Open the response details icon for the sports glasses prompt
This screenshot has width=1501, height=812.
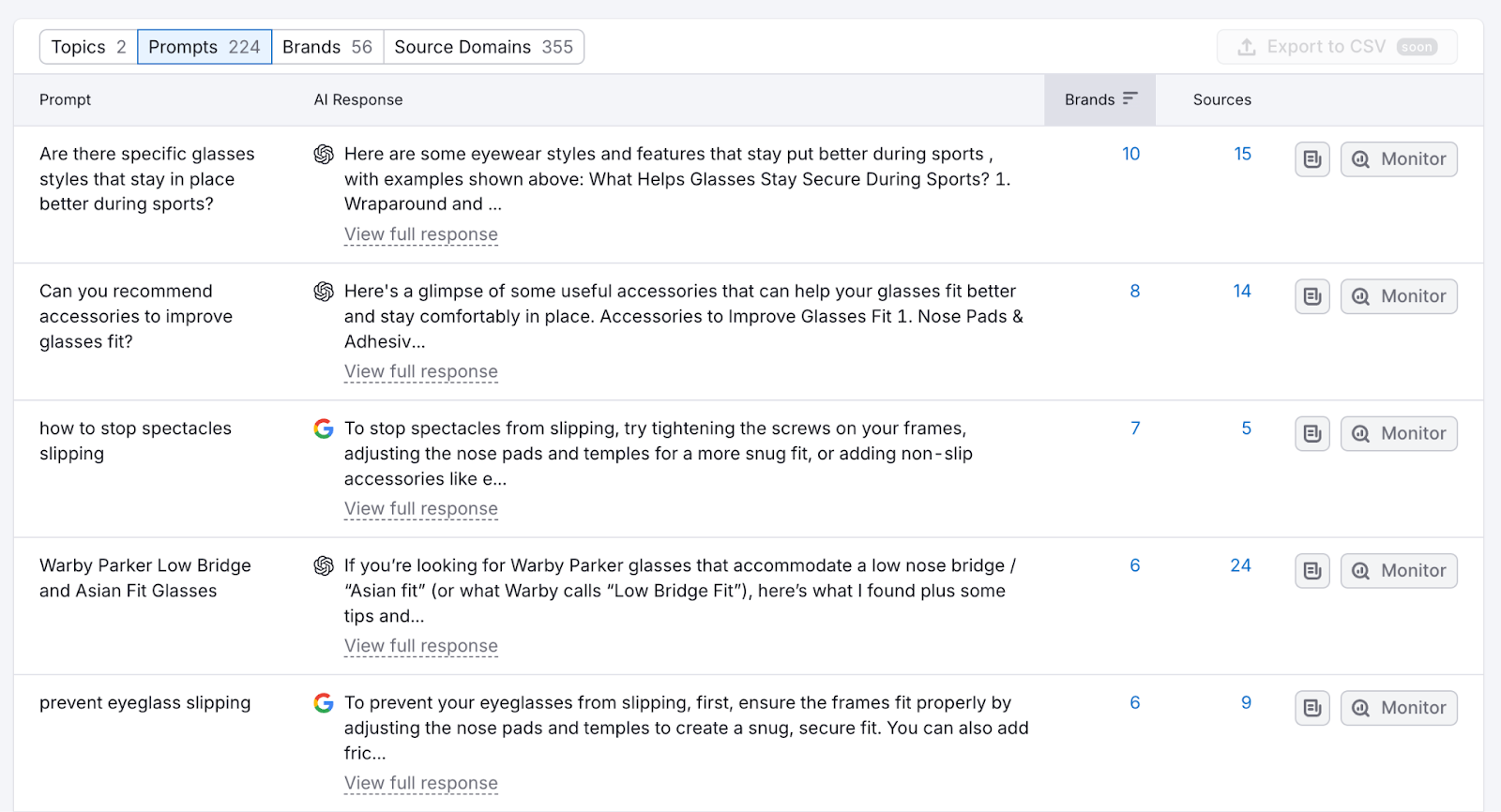1312,159
